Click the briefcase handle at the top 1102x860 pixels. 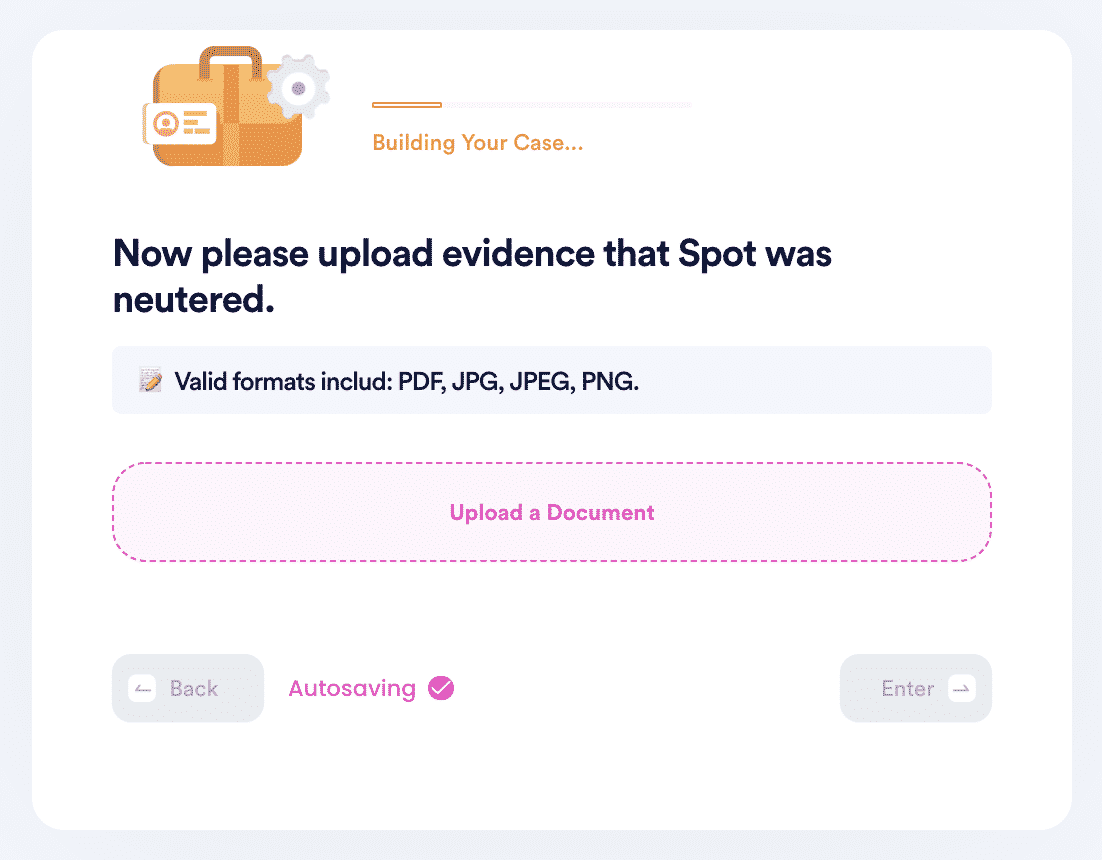[x=230, y=62]
